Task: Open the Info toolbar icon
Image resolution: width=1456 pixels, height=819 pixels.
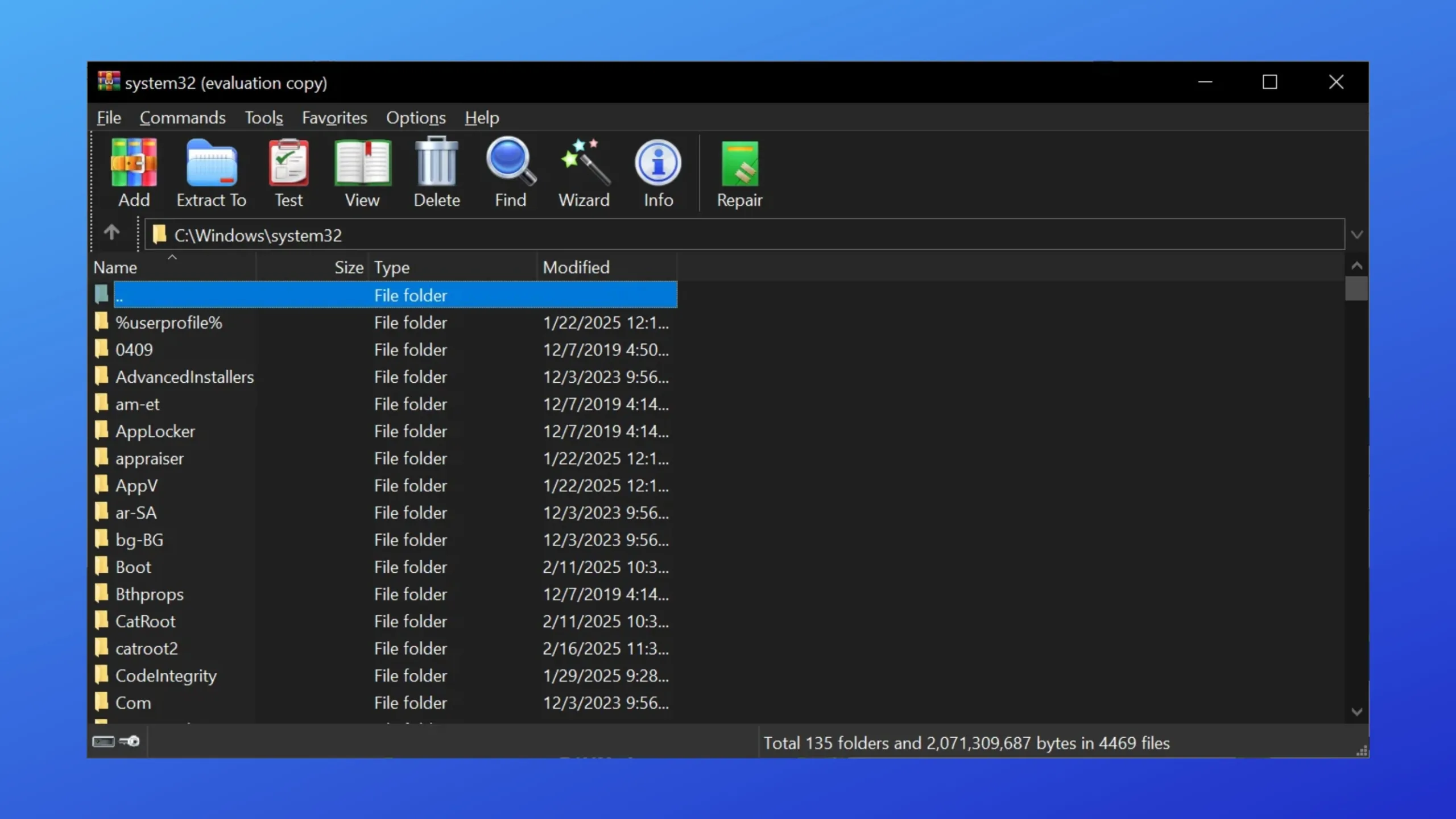Action: pyautogui.click(x=658, y=162)
